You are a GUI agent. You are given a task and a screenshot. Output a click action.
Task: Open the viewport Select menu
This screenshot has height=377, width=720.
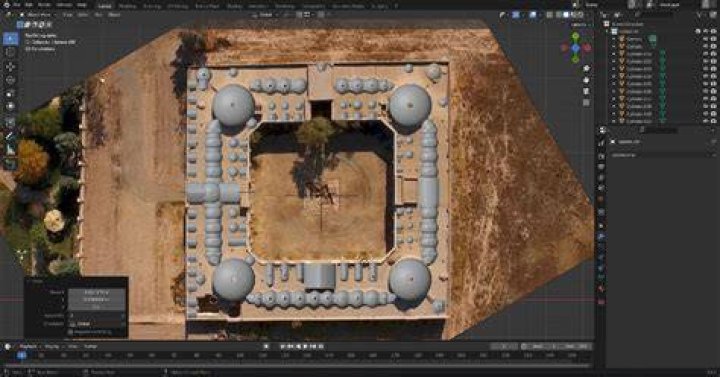point(83,15)
